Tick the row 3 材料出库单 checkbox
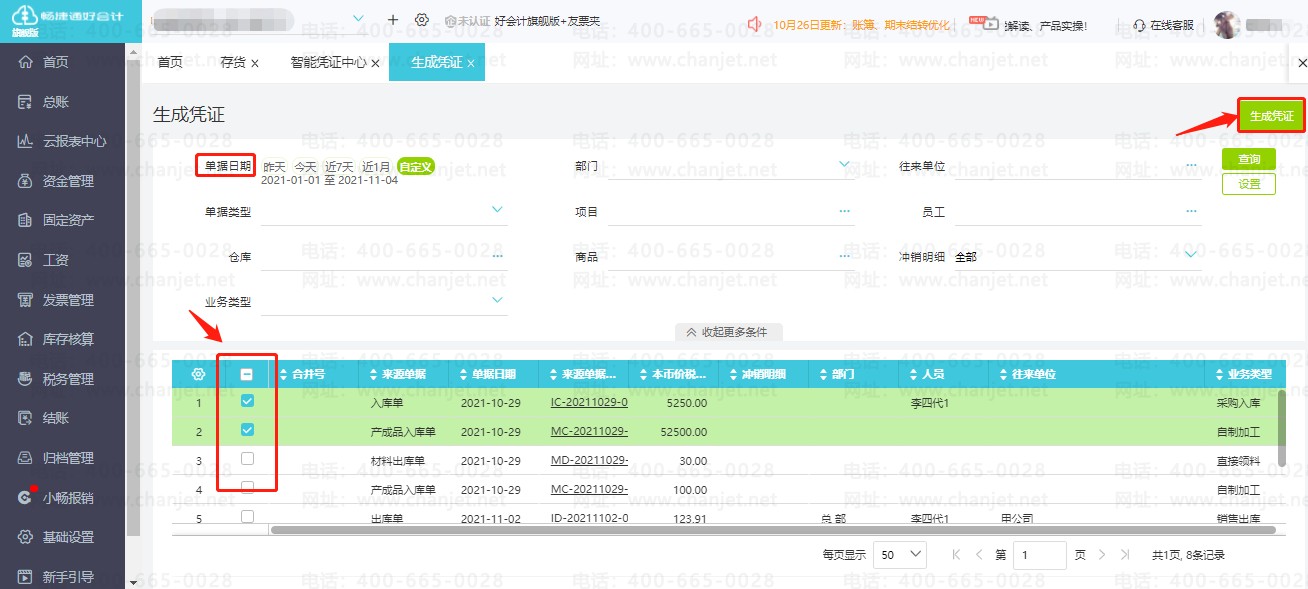This screenshot has width=1308, height=589. [248, 459]
